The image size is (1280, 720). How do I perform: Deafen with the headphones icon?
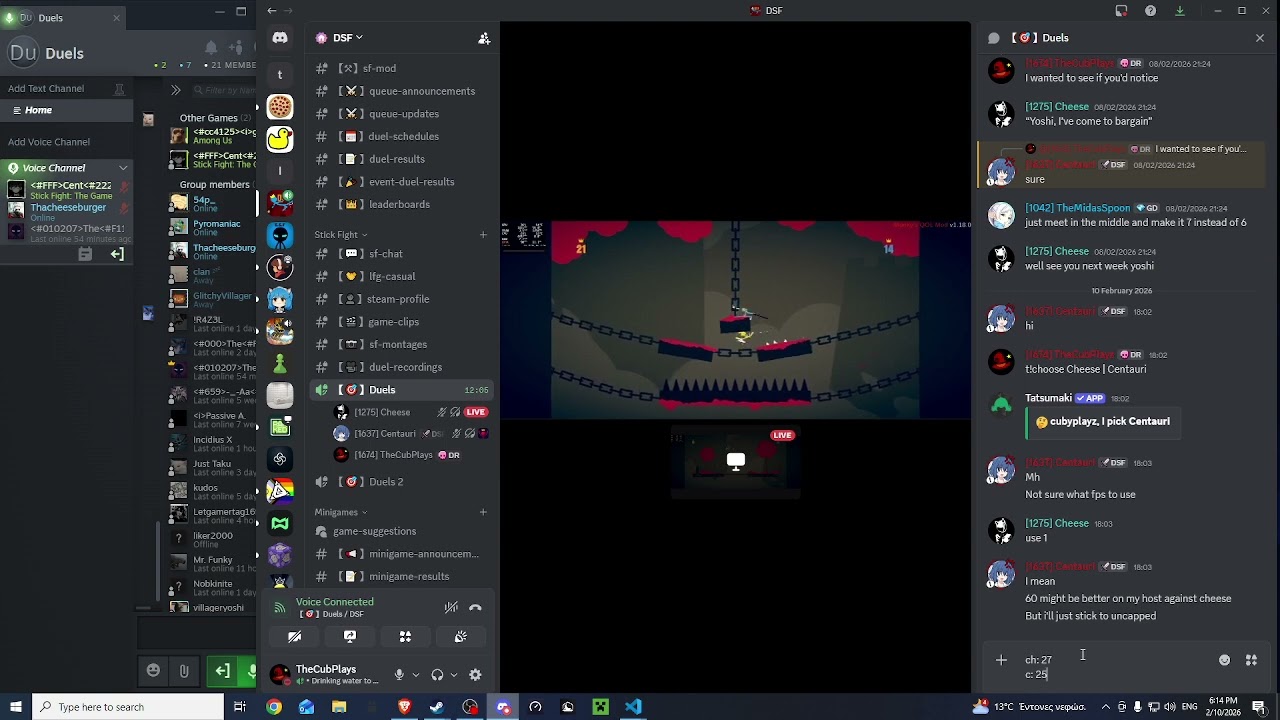pos(437,675)
